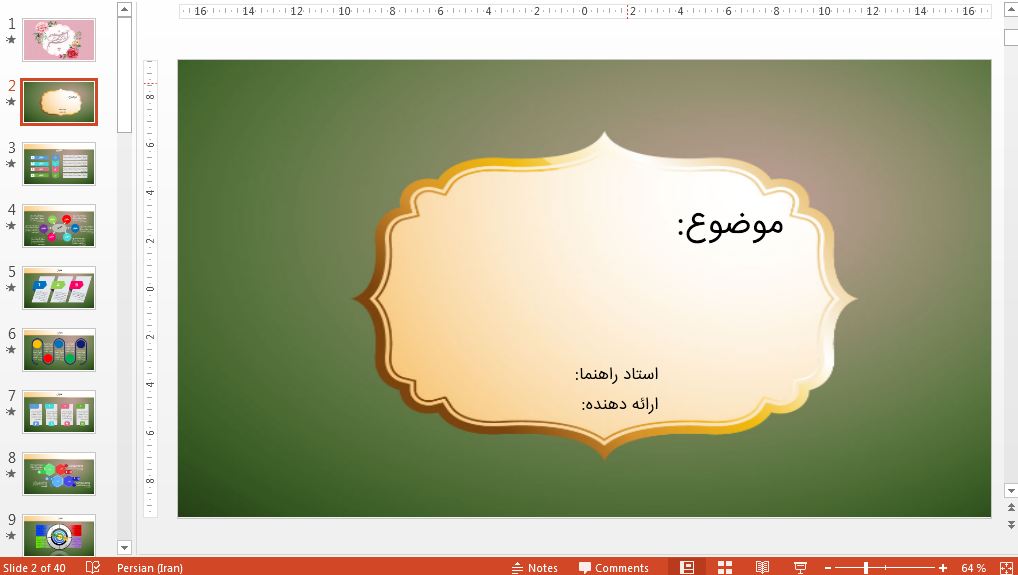Select slide 9 thumbnail
This screenshot has height=575, width=1018.
[59, 535]
